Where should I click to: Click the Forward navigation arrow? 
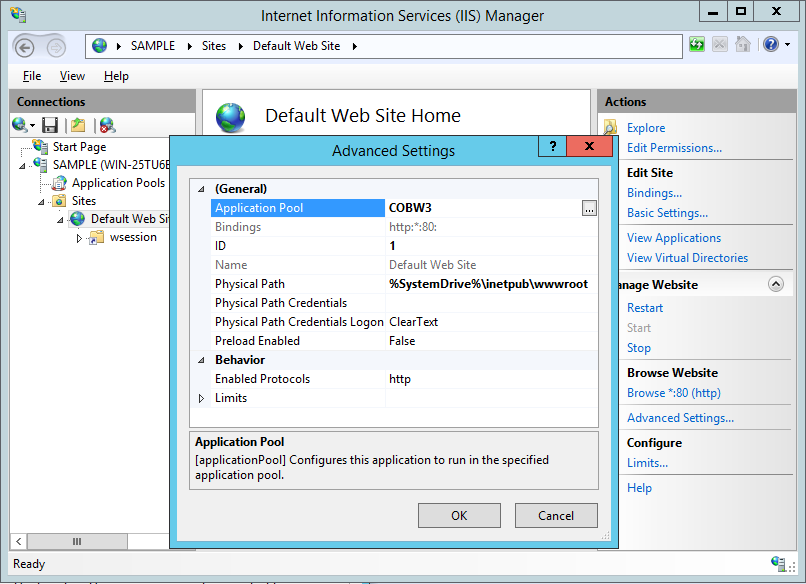[x=56, y=47]
